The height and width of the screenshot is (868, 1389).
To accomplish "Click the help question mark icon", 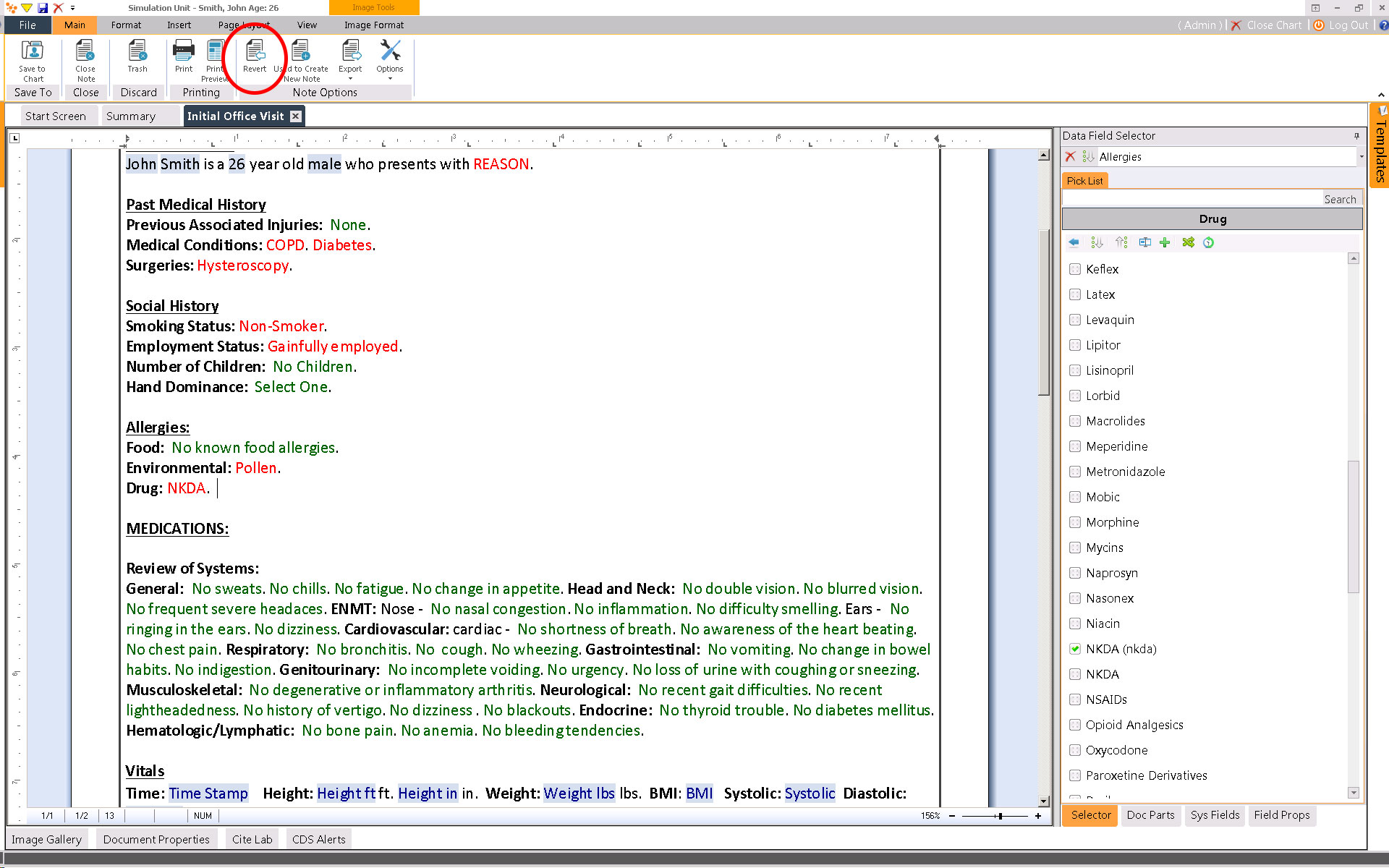I will (1383, 25).
